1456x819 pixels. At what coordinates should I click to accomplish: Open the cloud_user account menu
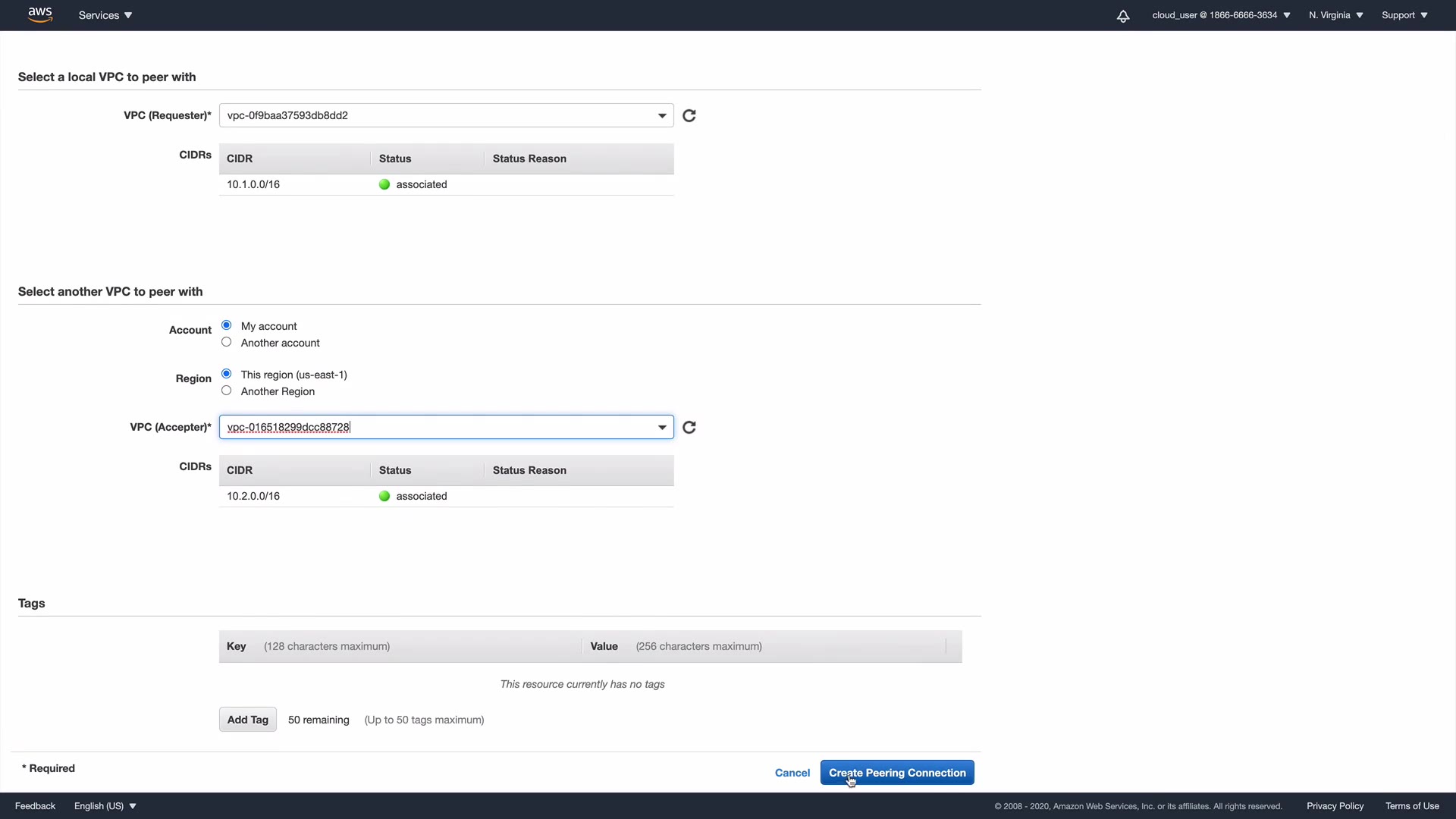(1221, 15)
